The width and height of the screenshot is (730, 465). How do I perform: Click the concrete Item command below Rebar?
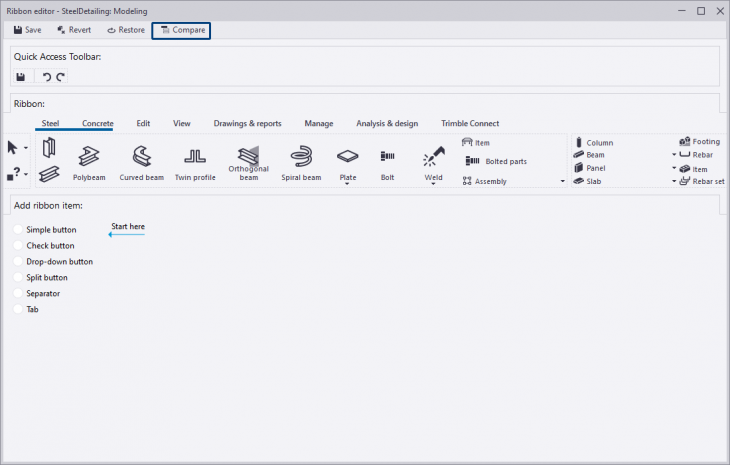pos(694,169)
